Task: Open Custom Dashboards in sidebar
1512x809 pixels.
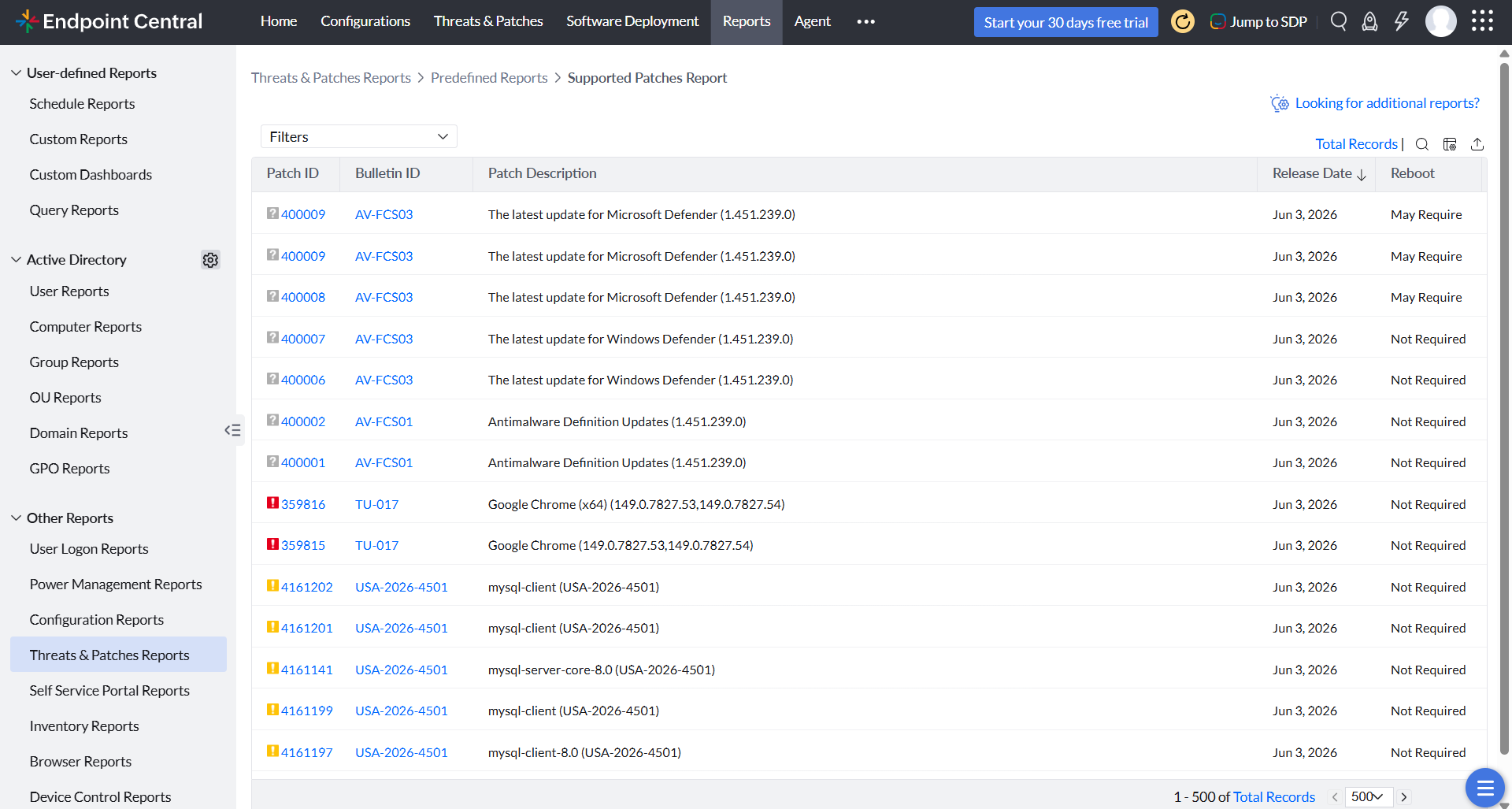Action: pos(91,175)
